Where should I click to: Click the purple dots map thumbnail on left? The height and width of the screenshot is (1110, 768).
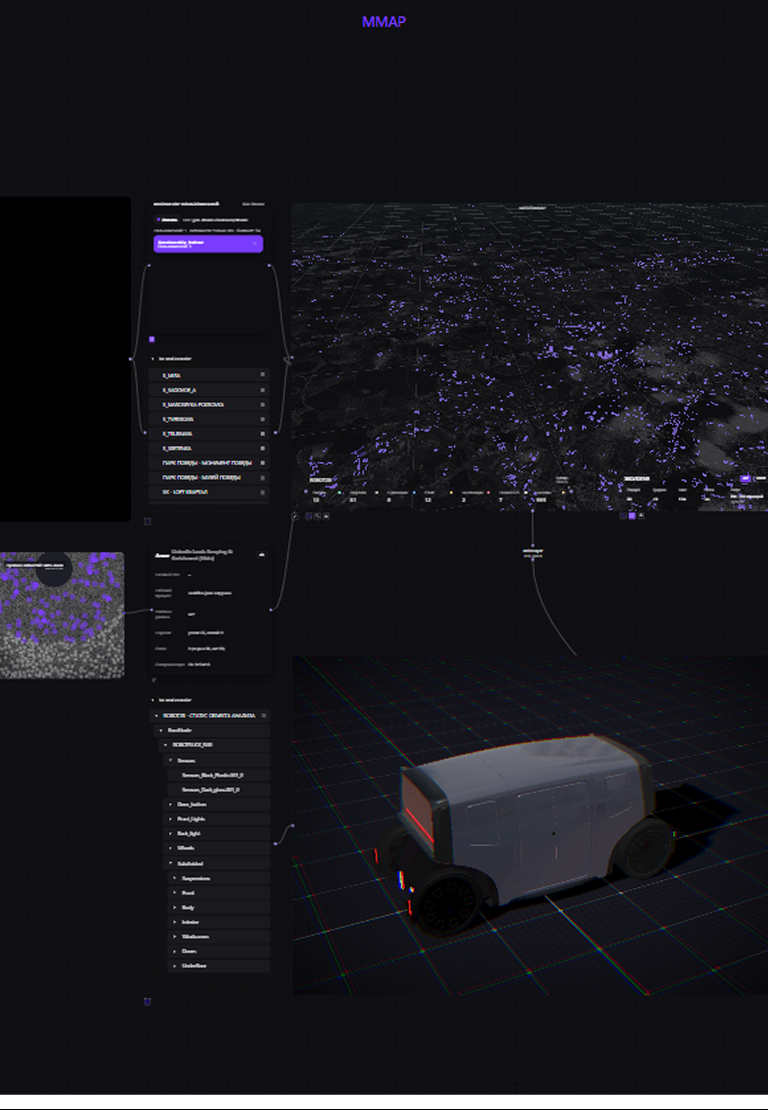coord(62,615)
